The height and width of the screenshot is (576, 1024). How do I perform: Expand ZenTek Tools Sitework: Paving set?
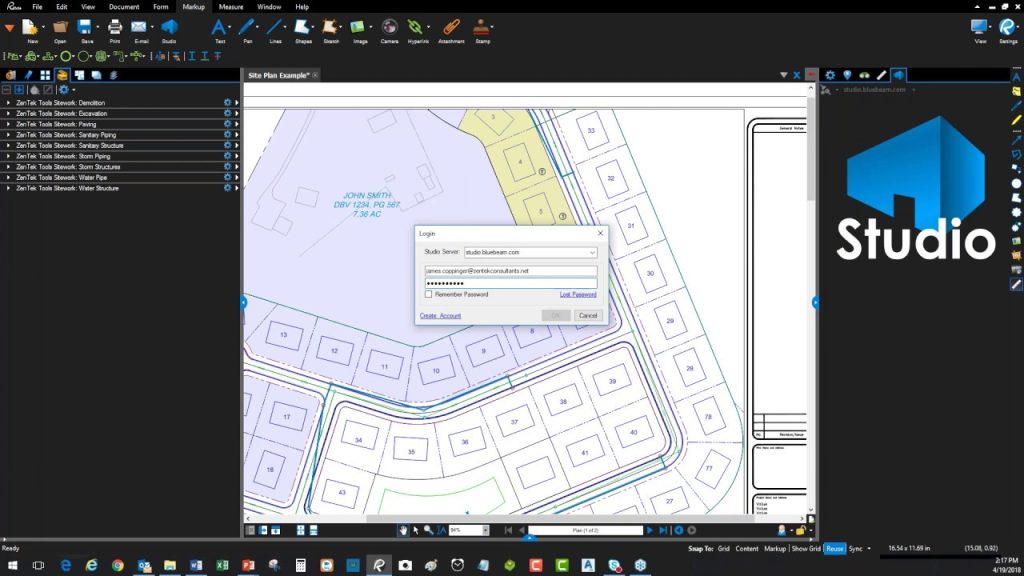click(8, 124)
